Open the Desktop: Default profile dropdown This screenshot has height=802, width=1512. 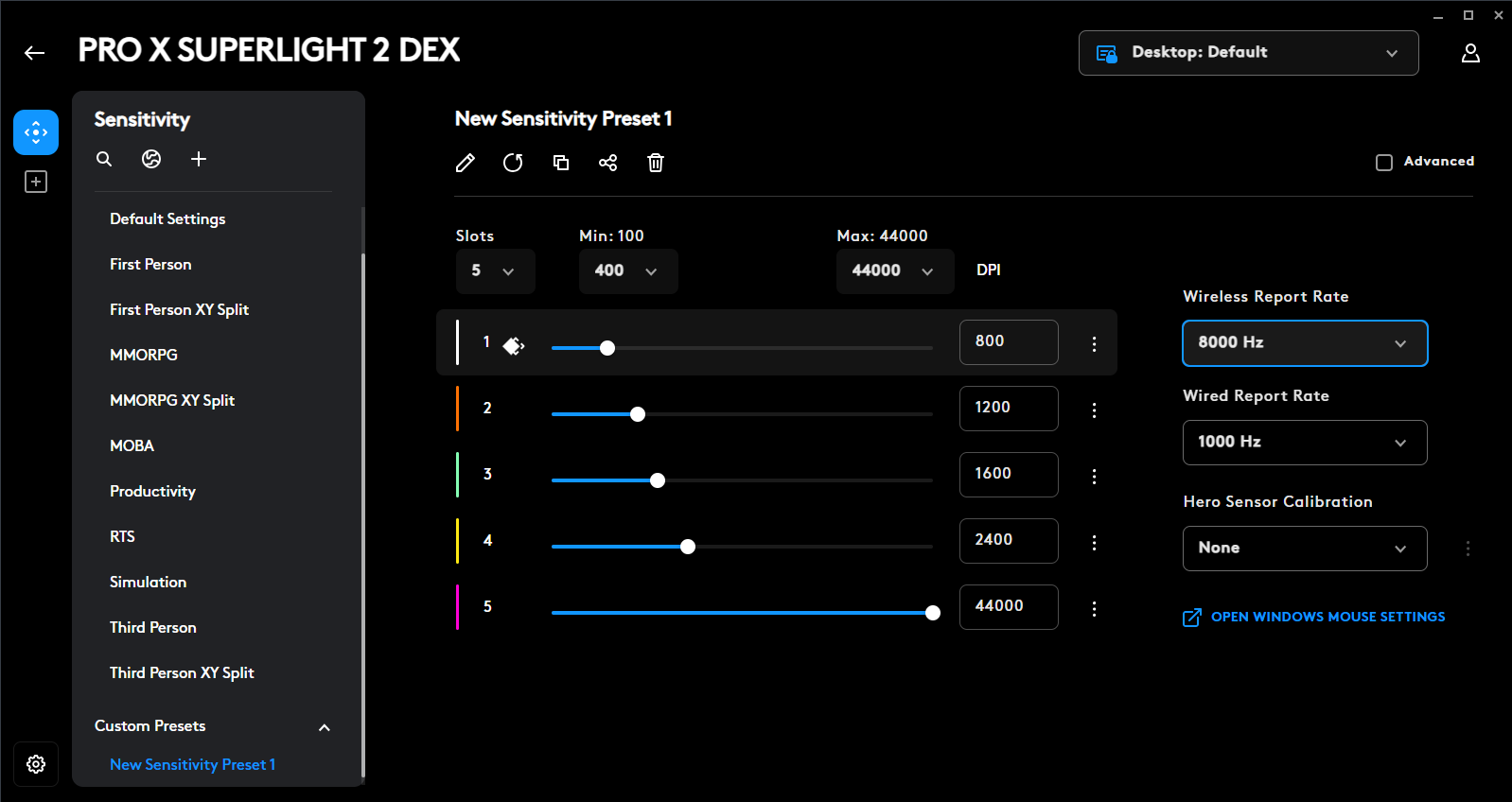(x=1249, y=53)
